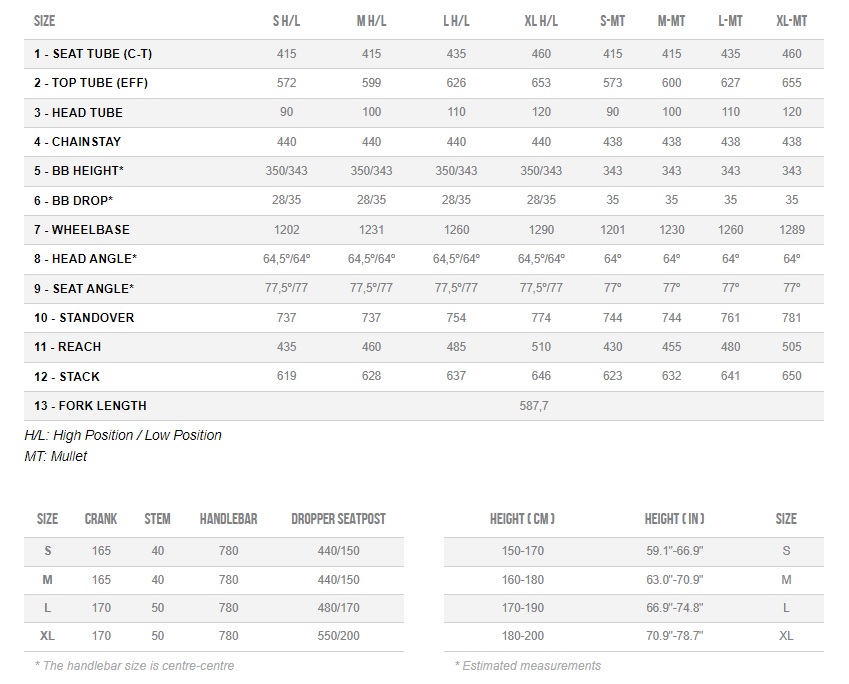Select the XL-MT column header
The image size is (849, 684).
[x=792, y=21]
